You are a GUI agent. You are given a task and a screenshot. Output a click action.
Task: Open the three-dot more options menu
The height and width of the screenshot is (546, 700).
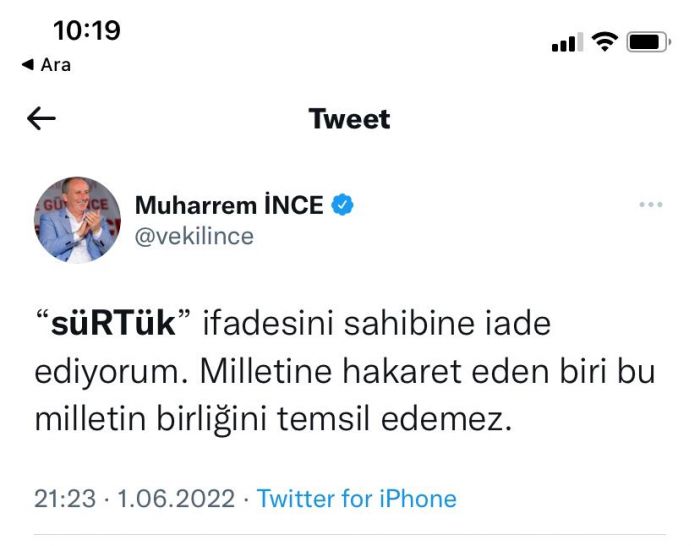point(650,205)
